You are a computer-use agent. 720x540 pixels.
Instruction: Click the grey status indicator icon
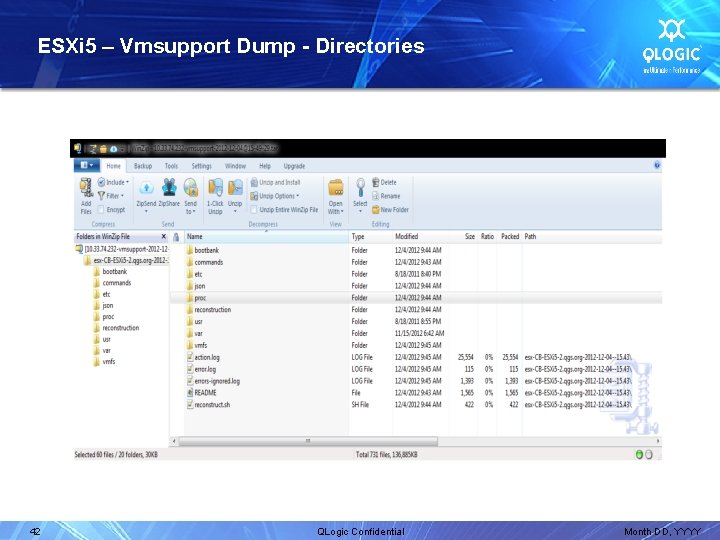point(649,455)
